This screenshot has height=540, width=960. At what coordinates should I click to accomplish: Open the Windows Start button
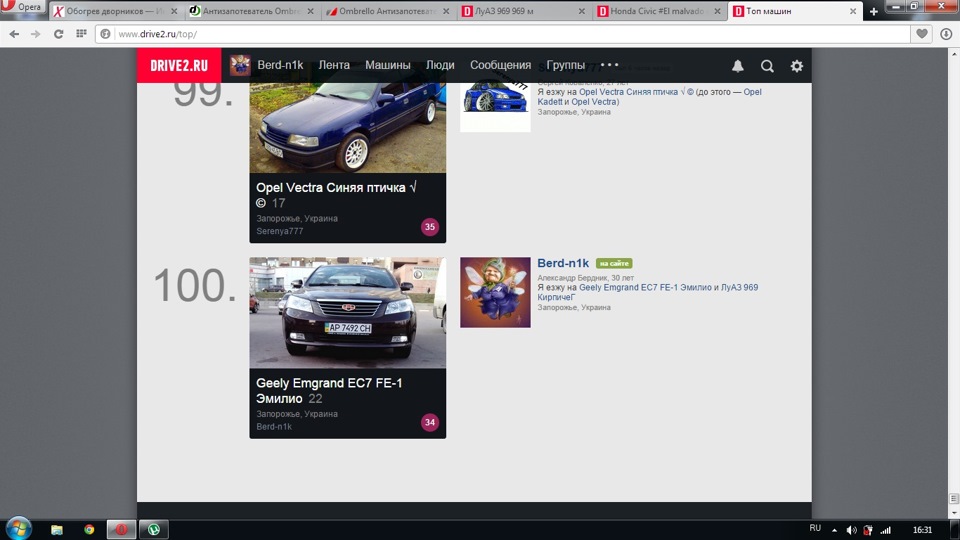click(x=18, y=529)
